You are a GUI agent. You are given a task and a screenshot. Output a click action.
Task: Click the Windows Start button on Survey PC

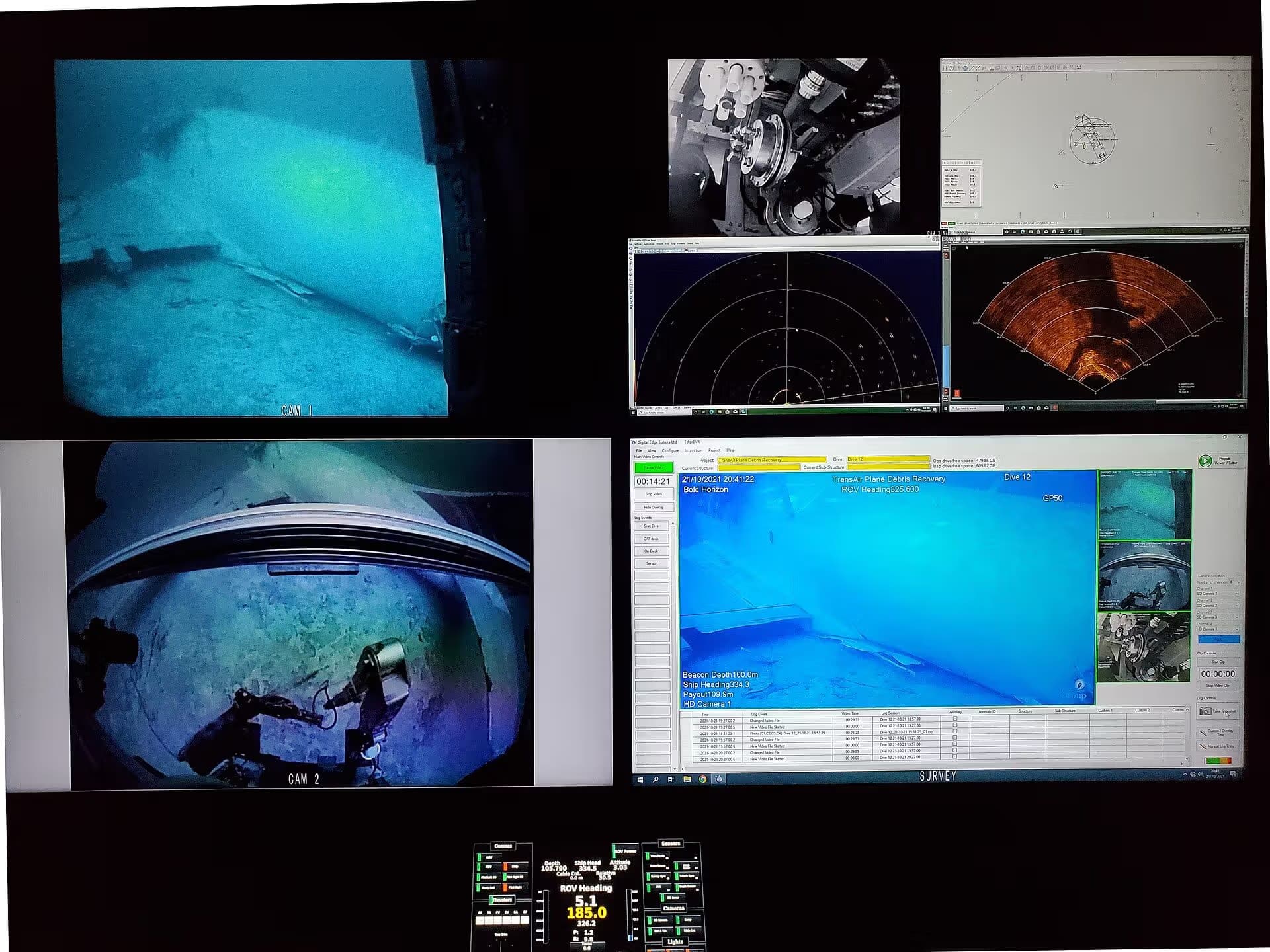640,779
